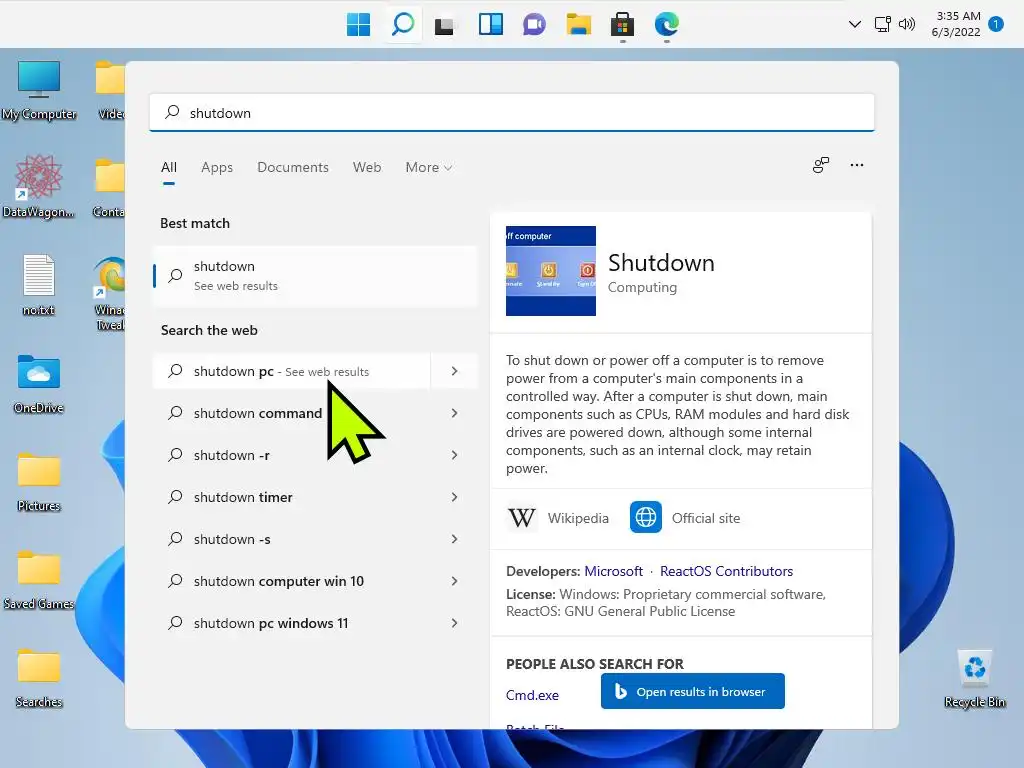Select shutdown pc windows 11 suggestion
1024x768 pixels.
291,623
